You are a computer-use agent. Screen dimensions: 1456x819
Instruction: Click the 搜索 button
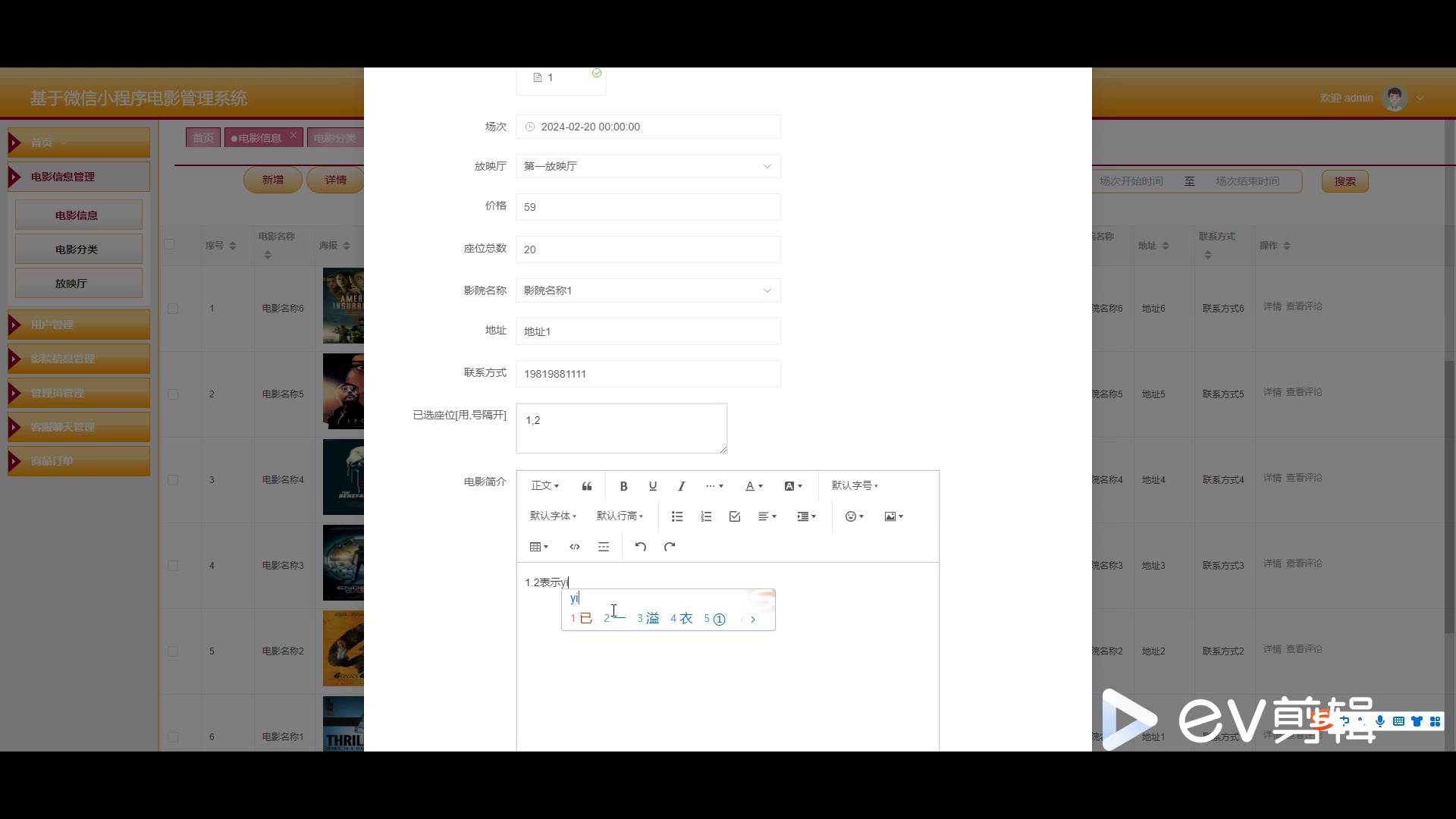[1345, 181]
